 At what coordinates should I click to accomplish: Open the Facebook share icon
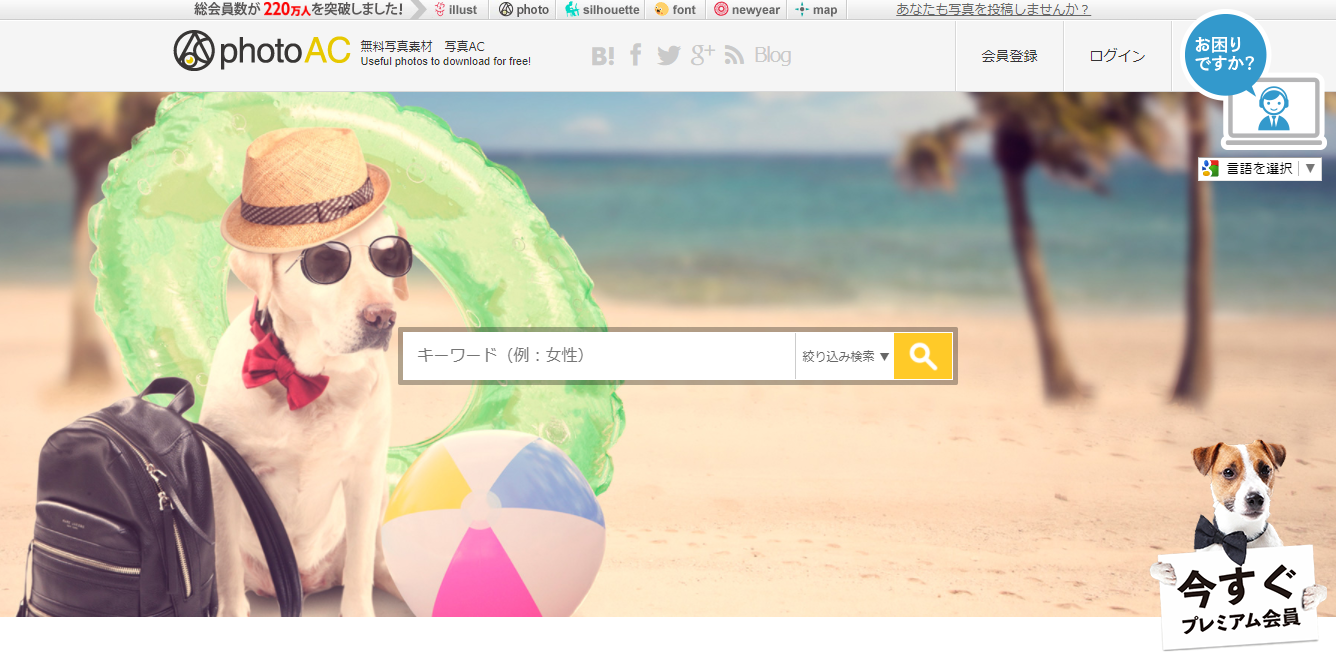click(x=635, y=56)
